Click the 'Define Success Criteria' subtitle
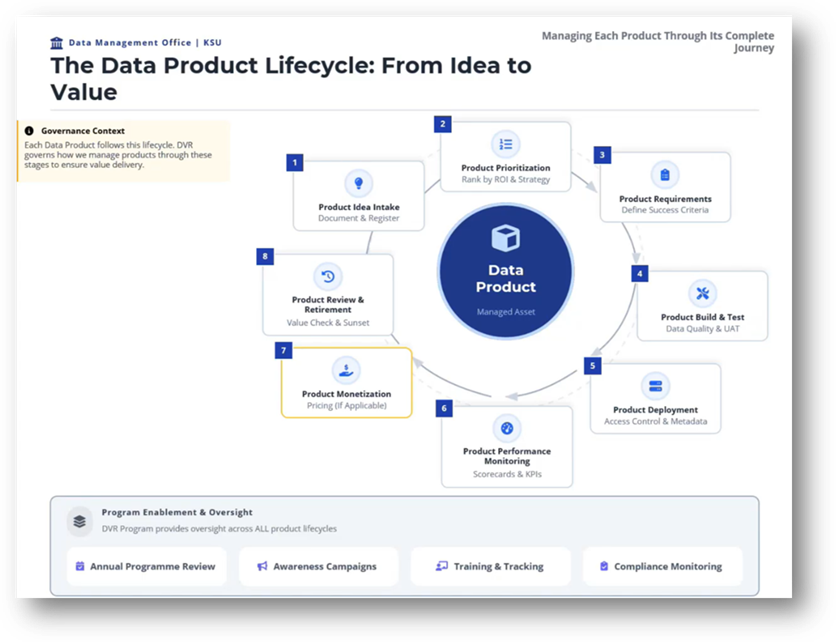836x642 pixels. pos(665,210)
